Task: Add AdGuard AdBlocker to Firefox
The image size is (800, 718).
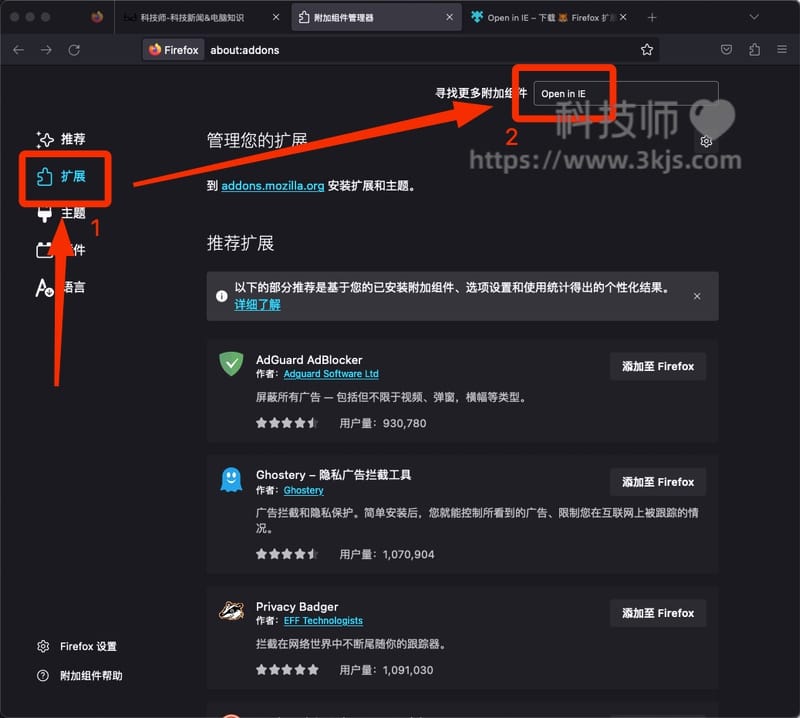Action: (x=658, y=366)
